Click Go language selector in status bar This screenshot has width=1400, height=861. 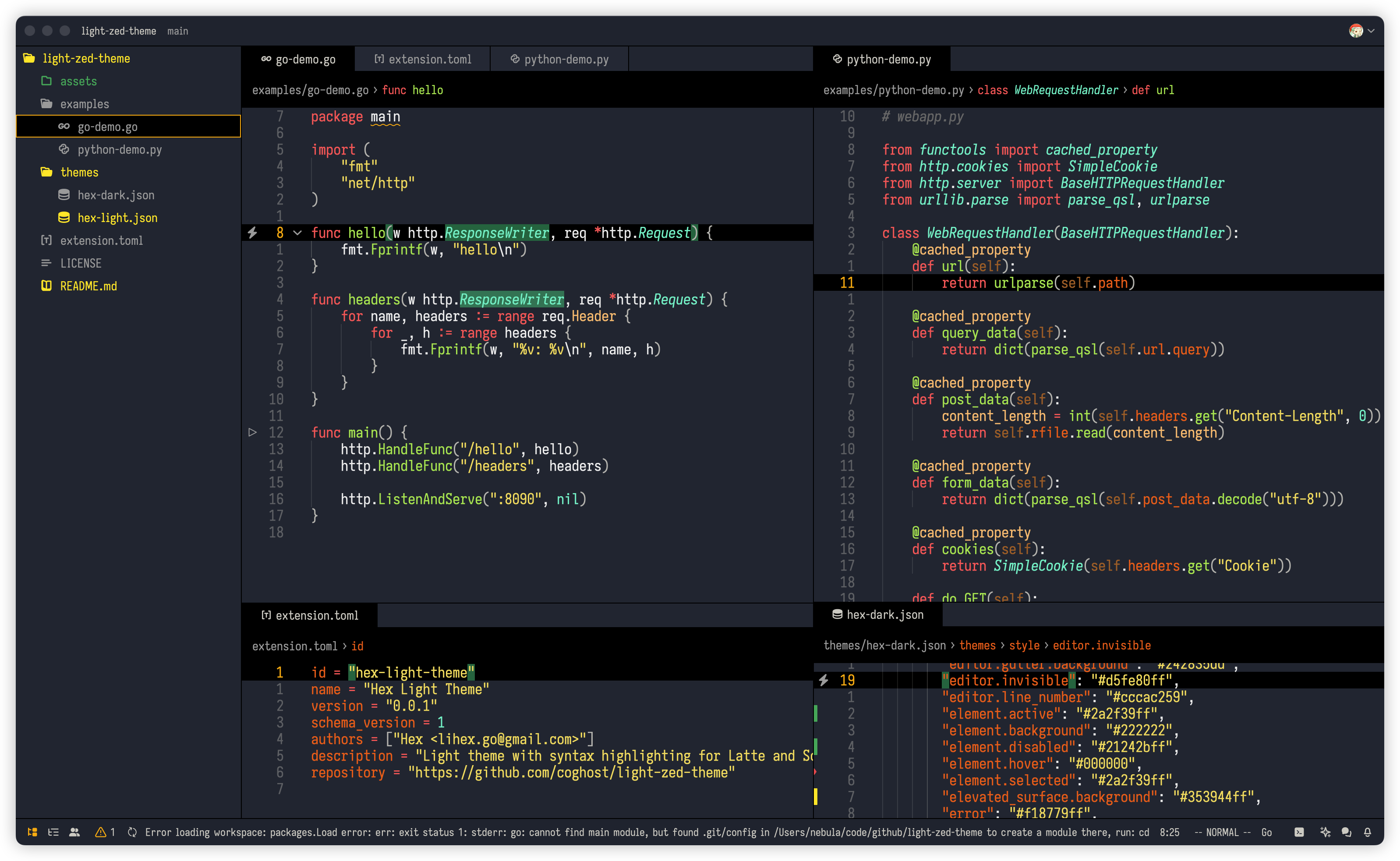tap(1266, 832)
